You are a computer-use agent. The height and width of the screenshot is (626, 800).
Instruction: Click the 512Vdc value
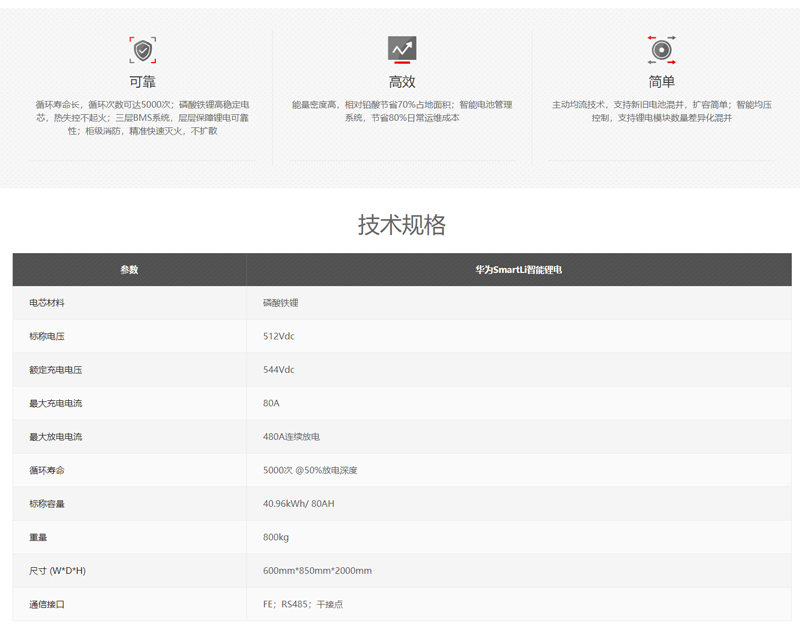click(279, 336)
